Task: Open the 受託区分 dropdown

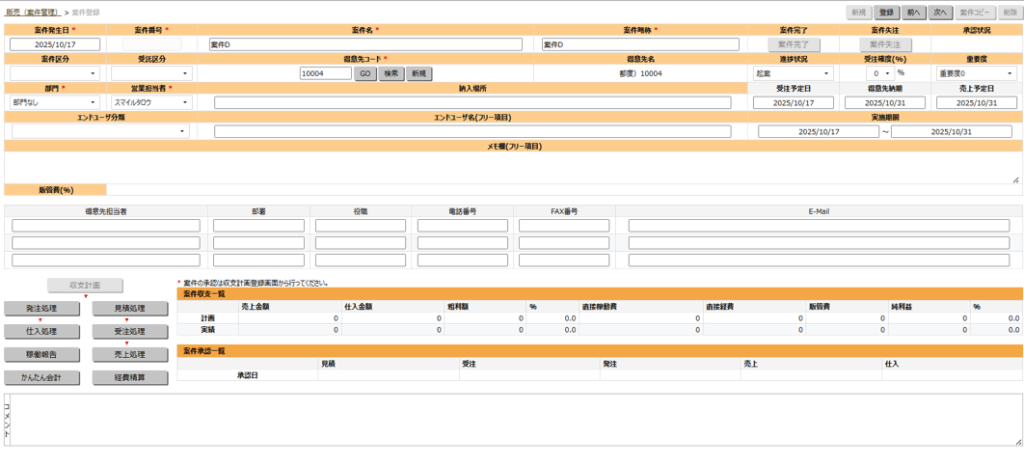Action: point(151,74)
